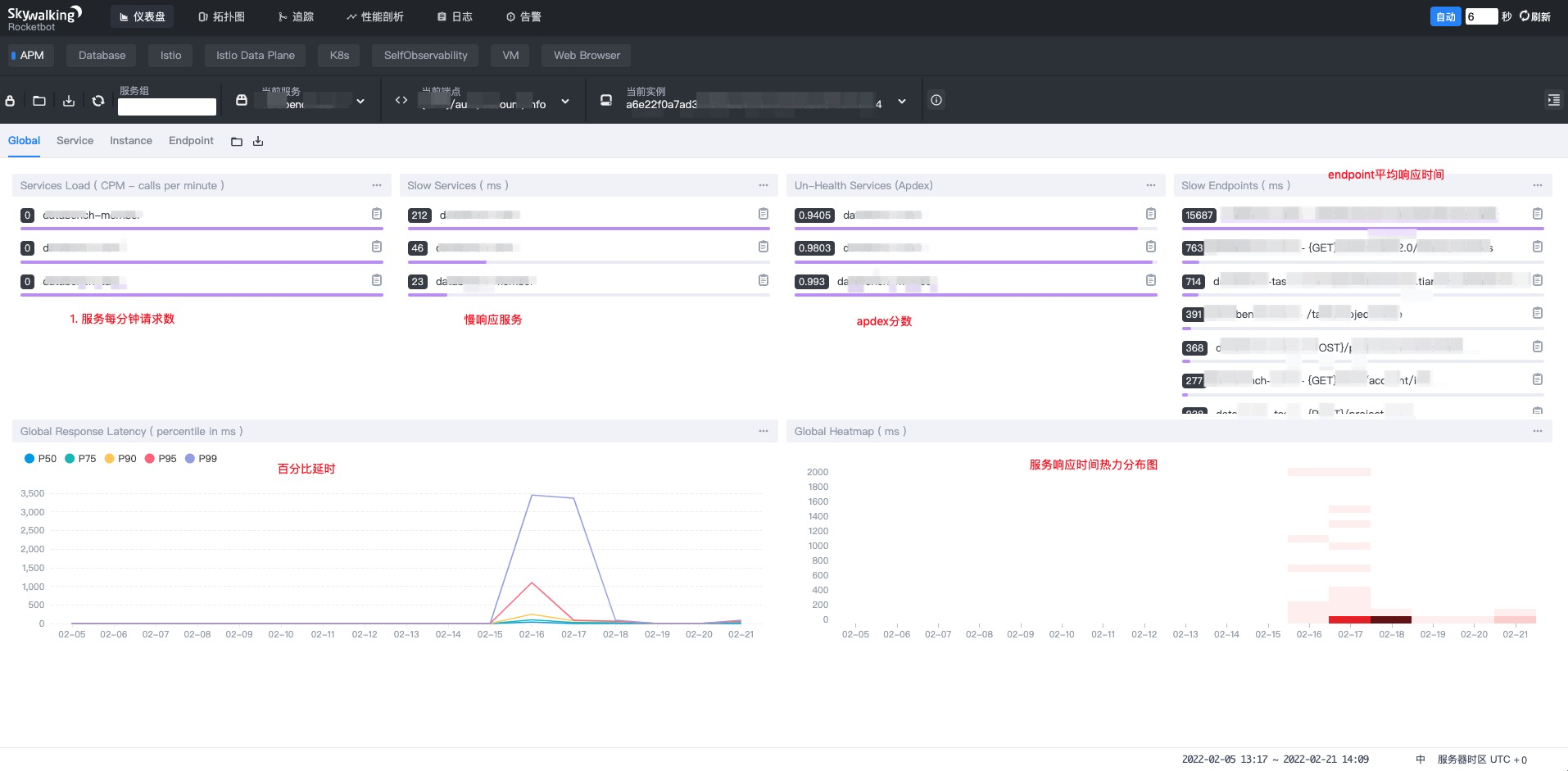Click the lock edit-mode icon

coord(10,100)
